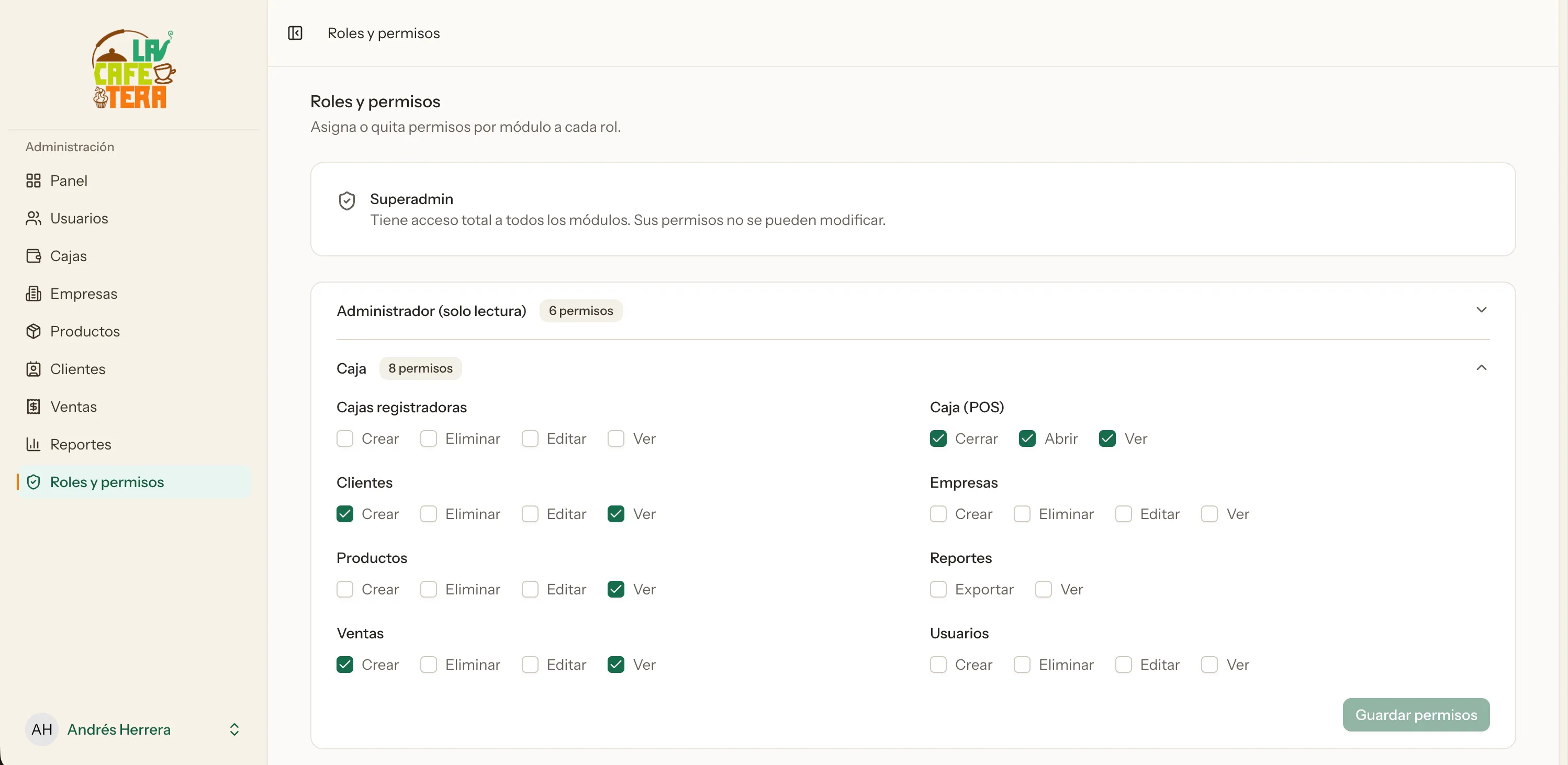Click the La Cafetera logo

[134, 70]
